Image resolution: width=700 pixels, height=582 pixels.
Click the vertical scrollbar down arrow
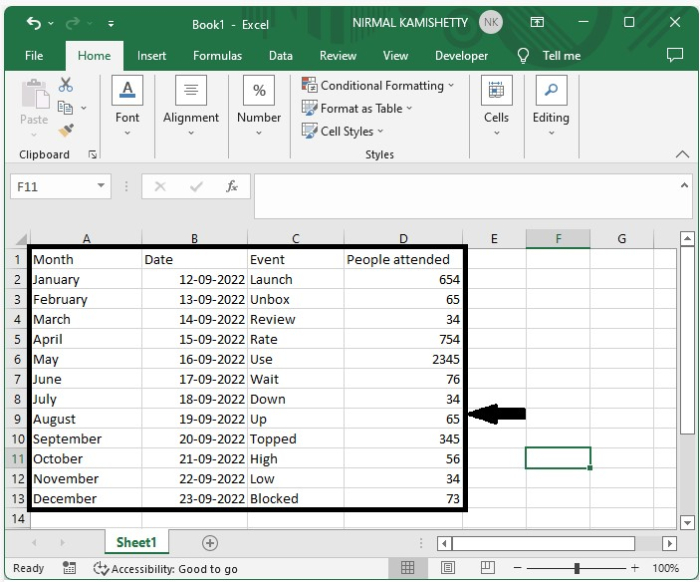[x=687, y=522]
